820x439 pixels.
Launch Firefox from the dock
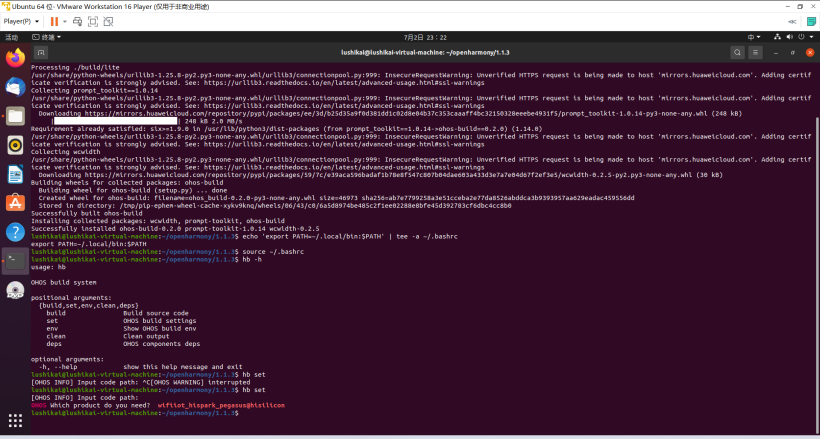tap(15, 58)
